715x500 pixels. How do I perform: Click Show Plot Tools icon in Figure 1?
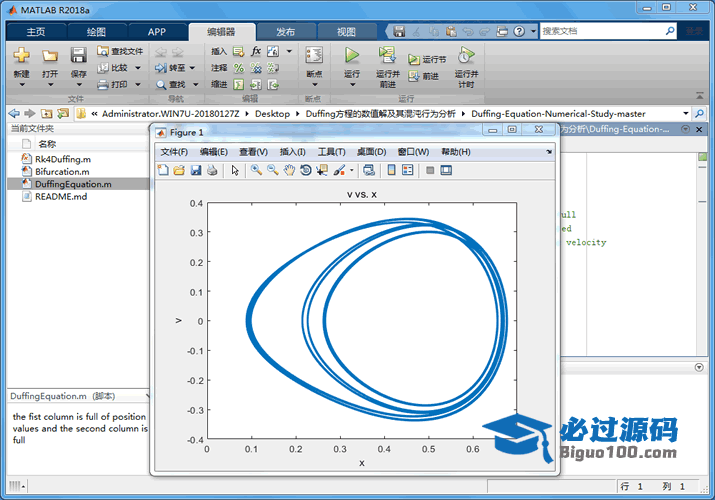tap(446, 170)
